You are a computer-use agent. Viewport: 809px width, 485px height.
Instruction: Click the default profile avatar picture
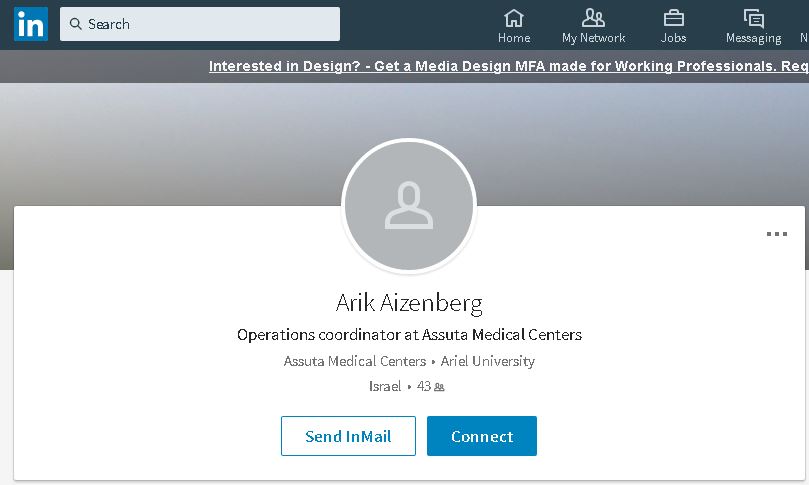click(408, 205)
